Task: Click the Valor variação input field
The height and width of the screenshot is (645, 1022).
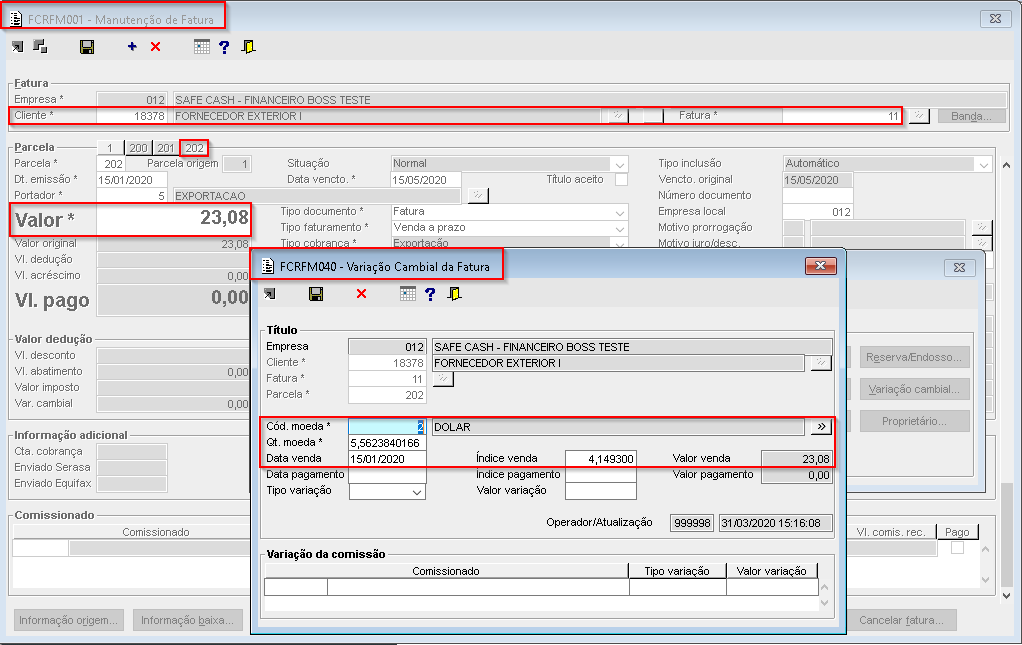Action: pyautogui.click(x=600, y=491)
